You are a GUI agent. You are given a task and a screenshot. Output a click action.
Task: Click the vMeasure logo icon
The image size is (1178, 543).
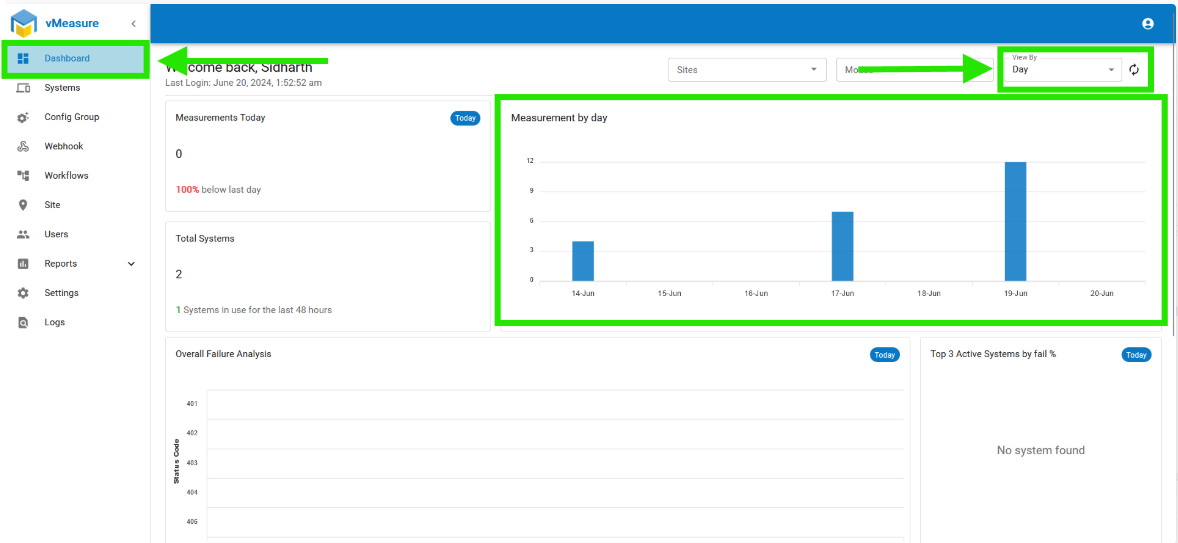pos(24,23)
